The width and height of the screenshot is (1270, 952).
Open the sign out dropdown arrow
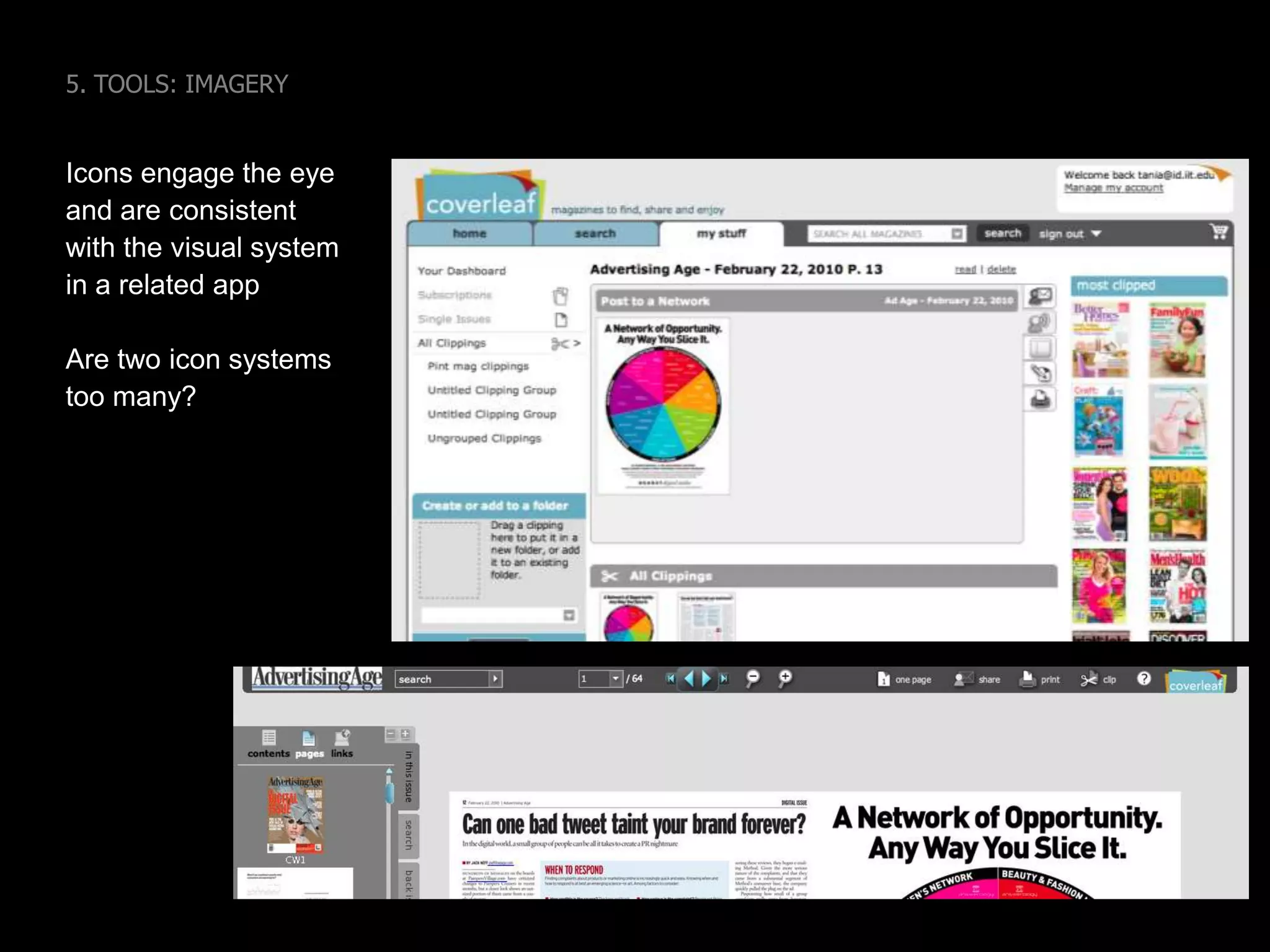[x=1096, y=234]
